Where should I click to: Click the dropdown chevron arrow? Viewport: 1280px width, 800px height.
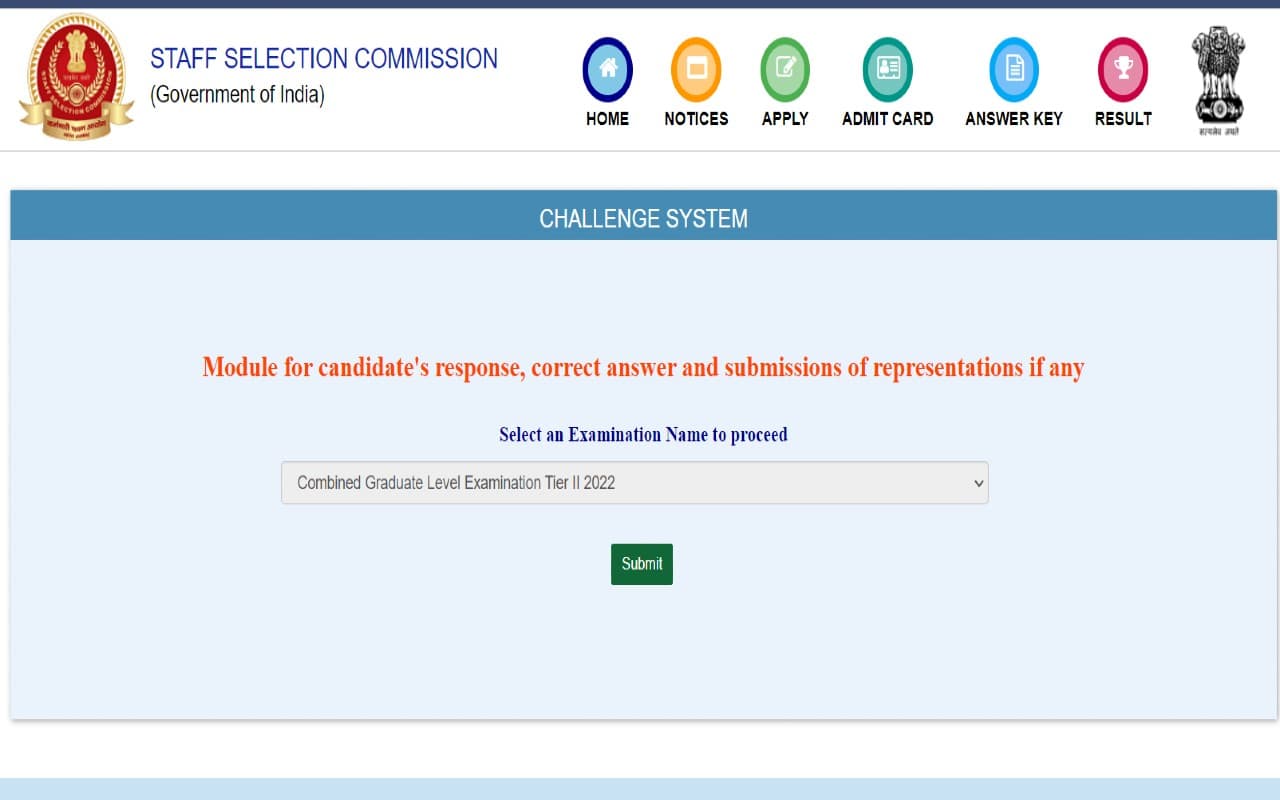978,483
